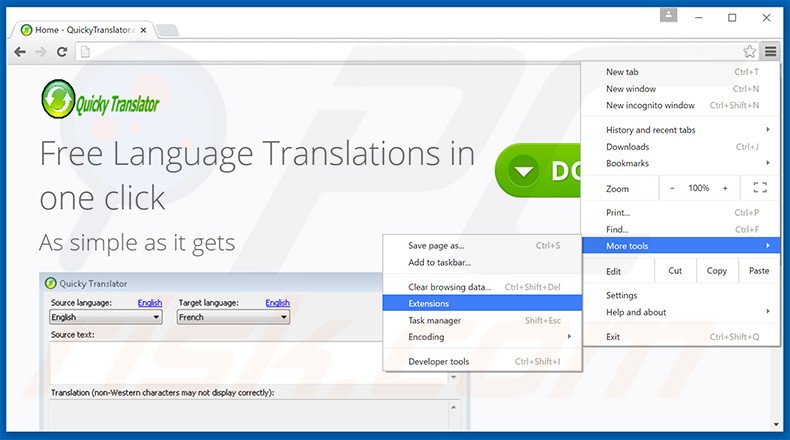Enter fullscreen via zoom fullscreen icon
The height and width of the screenshot is (440, 790).
[760, 188]
